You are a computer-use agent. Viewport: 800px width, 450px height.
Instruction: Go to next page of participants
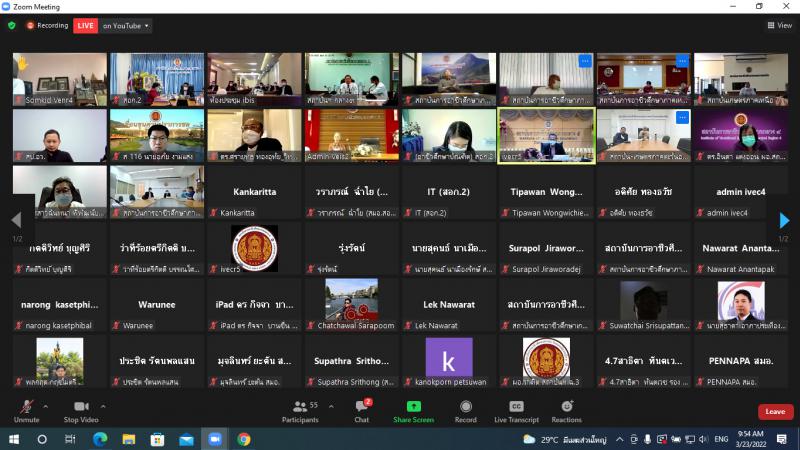click(784, 220)
